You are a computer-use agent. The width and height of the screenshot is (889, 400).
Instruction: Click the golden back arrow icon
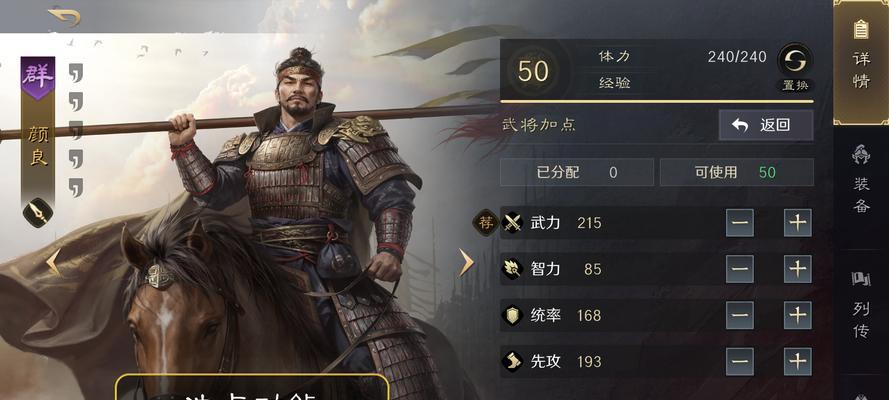click(x=64, y=16)
